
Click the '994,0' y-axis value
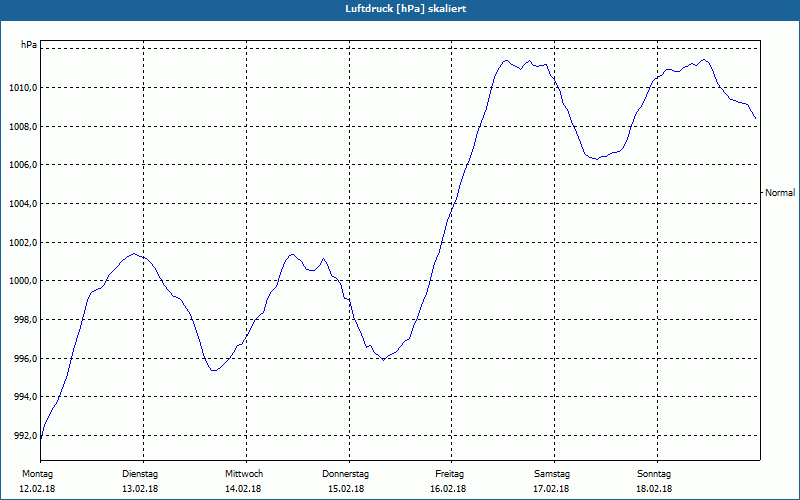point(25,396)
